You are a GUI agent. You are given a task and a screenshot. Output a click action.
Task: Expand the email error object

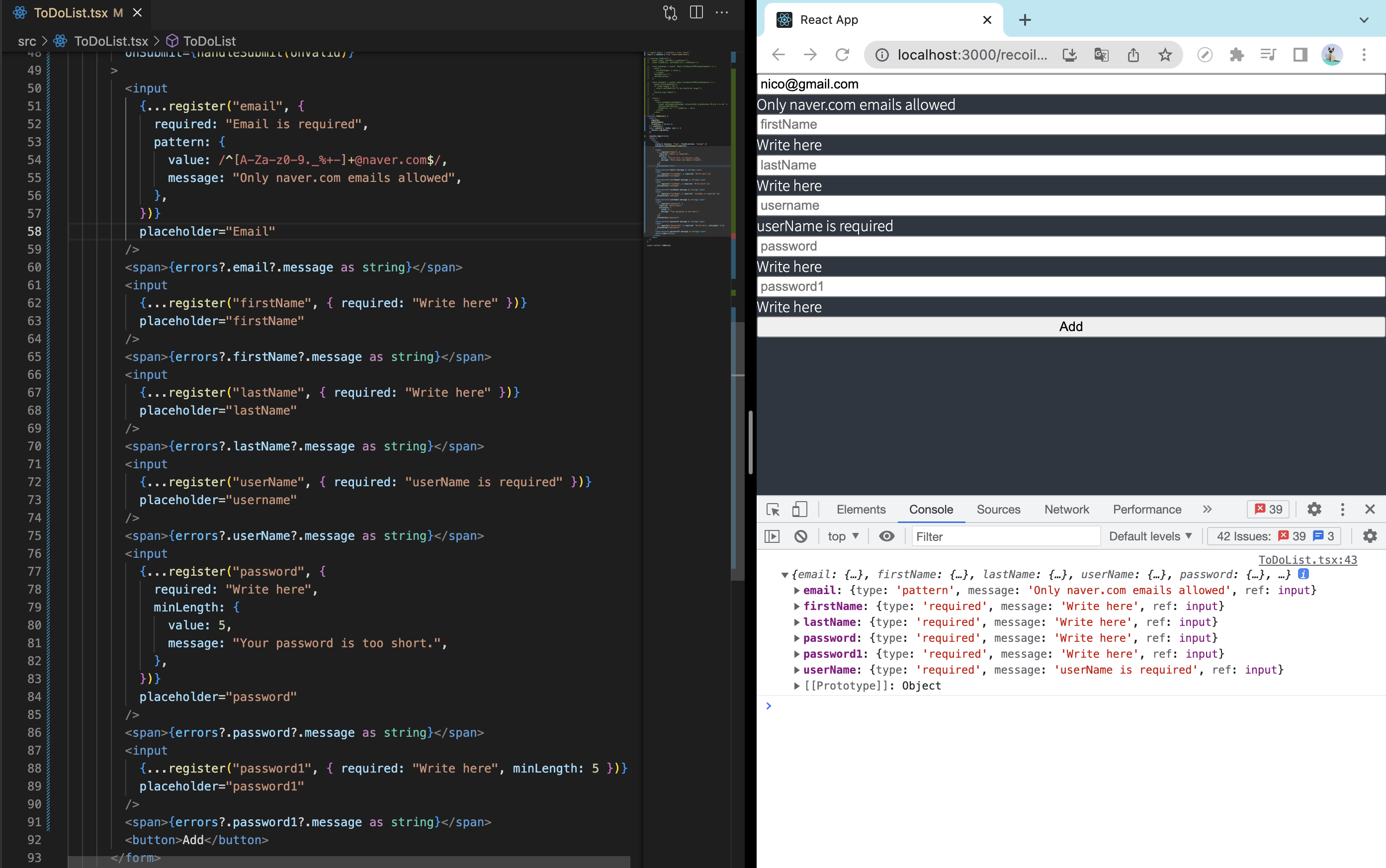(x=796, y=590)
